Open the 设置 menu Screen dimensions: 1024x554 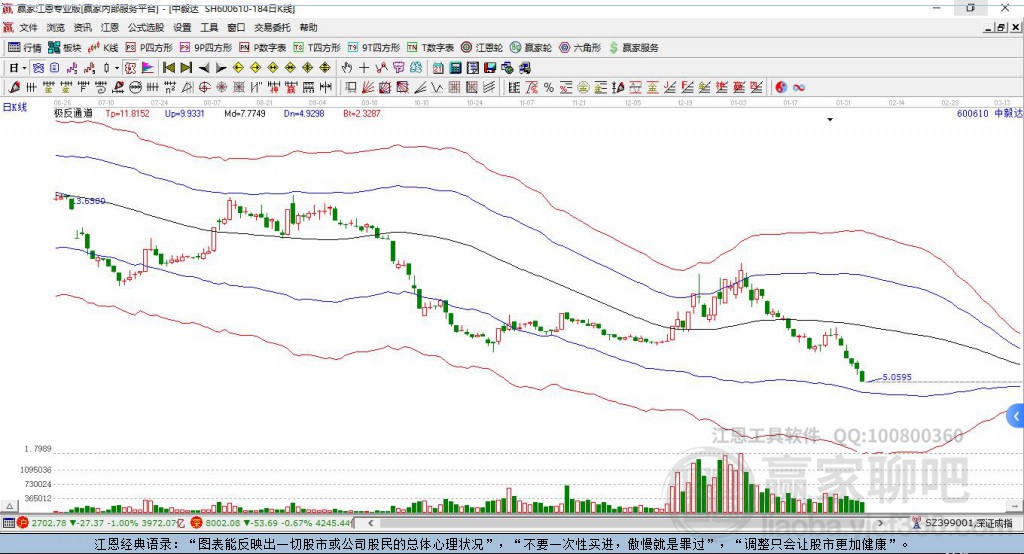click(182, 27)
